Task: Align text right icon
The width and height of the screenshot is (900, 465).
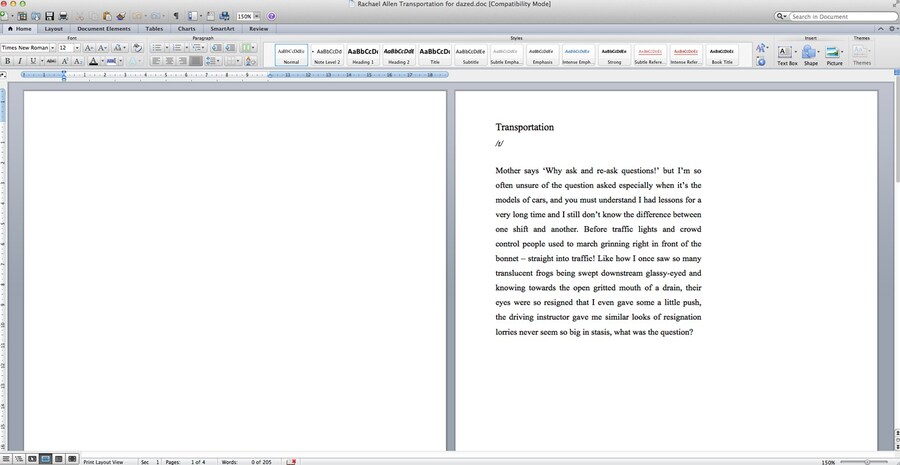Action: (x=183, y=61)
